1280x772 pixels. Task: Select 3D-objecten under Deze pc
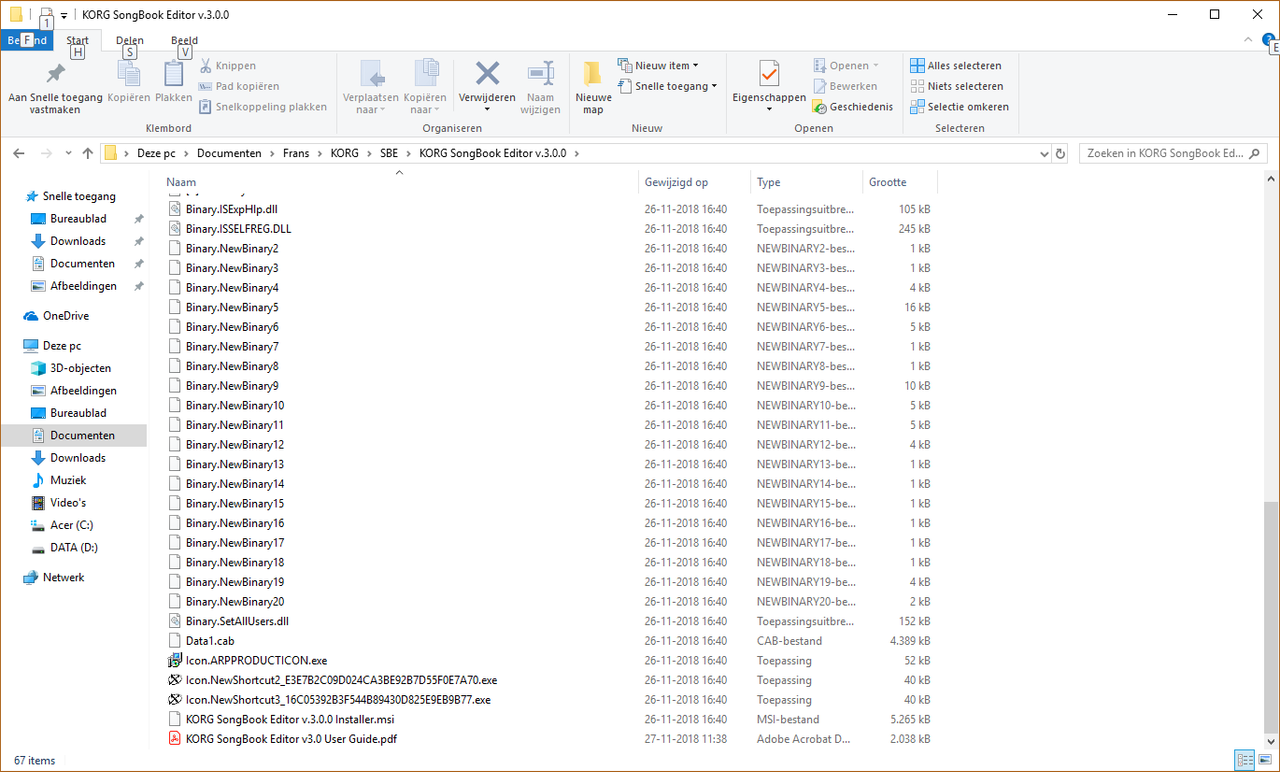pos(80,368)
